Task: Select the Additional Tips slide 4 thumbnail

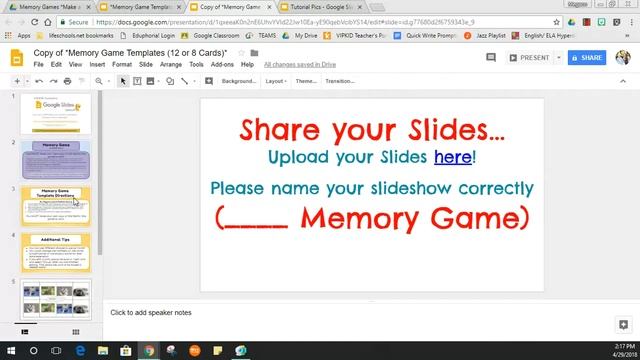Action: pyautogui.click(x=56, y=253)
